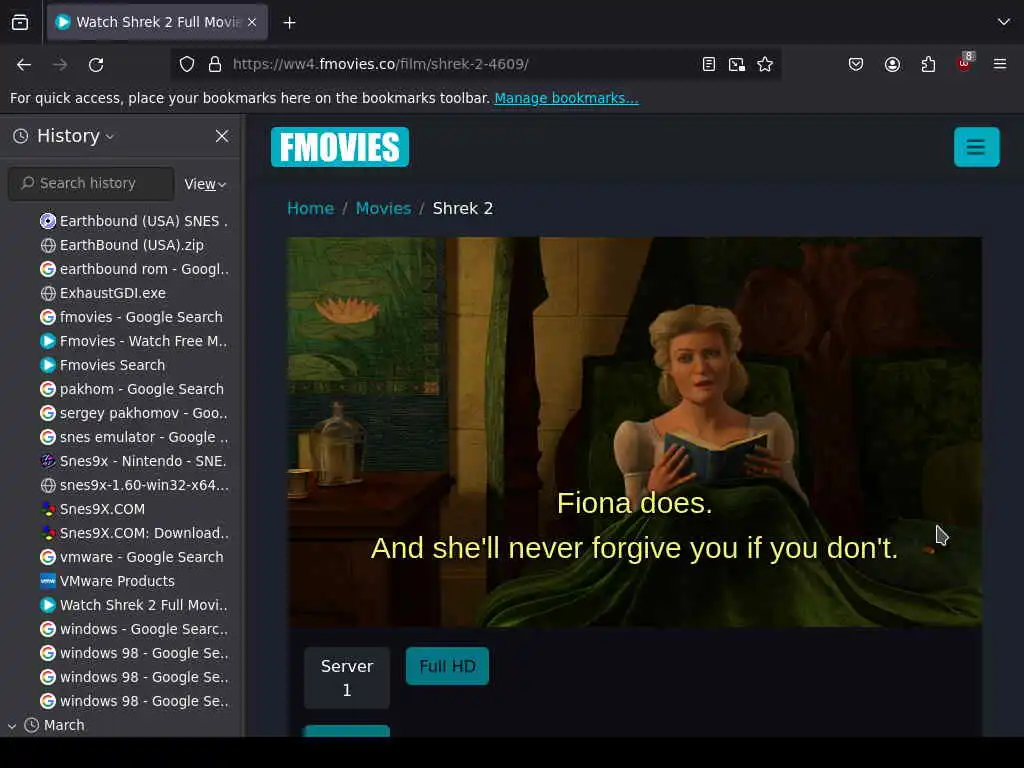Toggle reader view icon
This screenshot has height=768, width=1024.
(709, 64)
